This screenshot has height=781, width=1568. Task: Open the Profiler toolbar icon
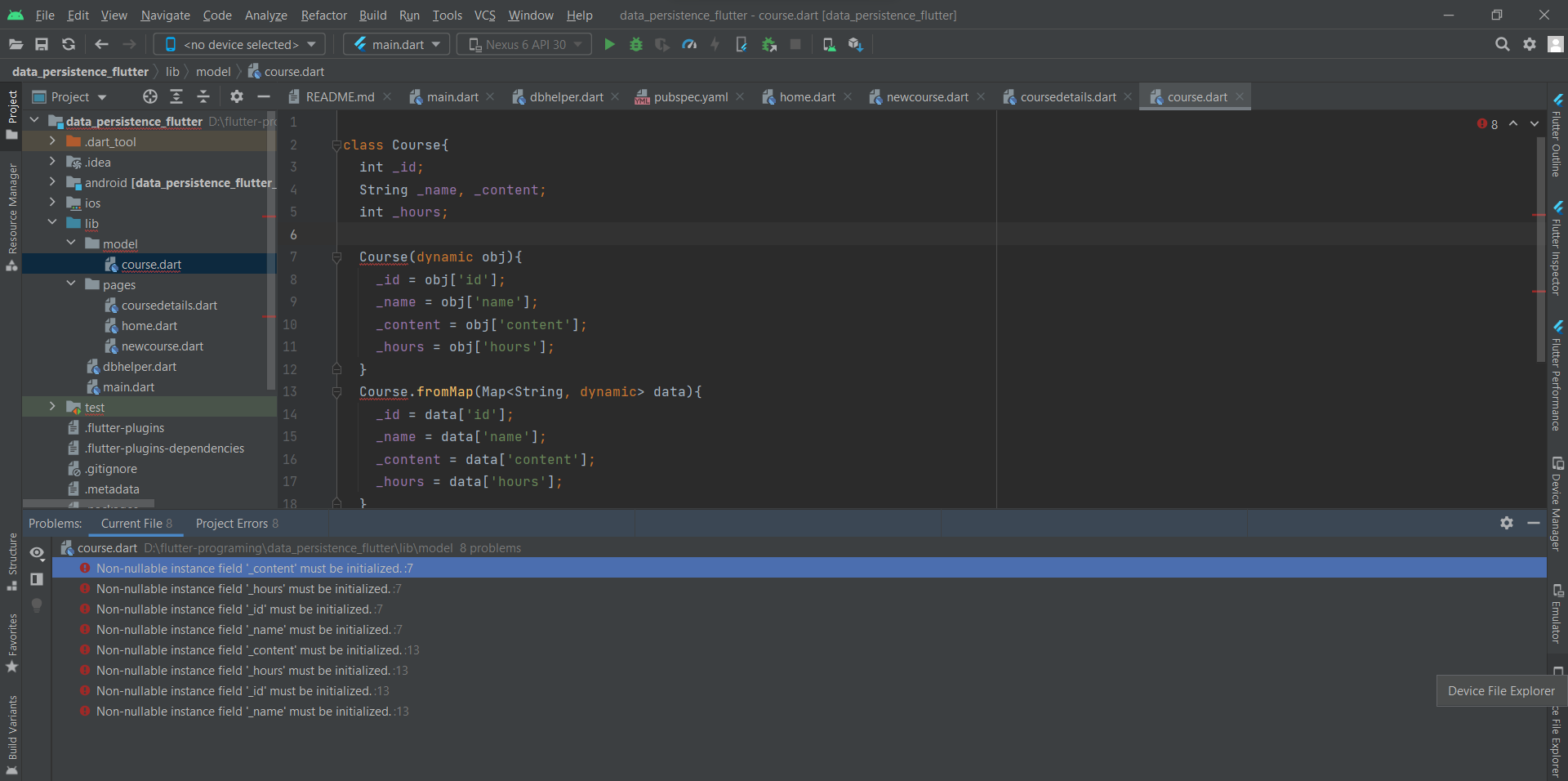(689, 44)
